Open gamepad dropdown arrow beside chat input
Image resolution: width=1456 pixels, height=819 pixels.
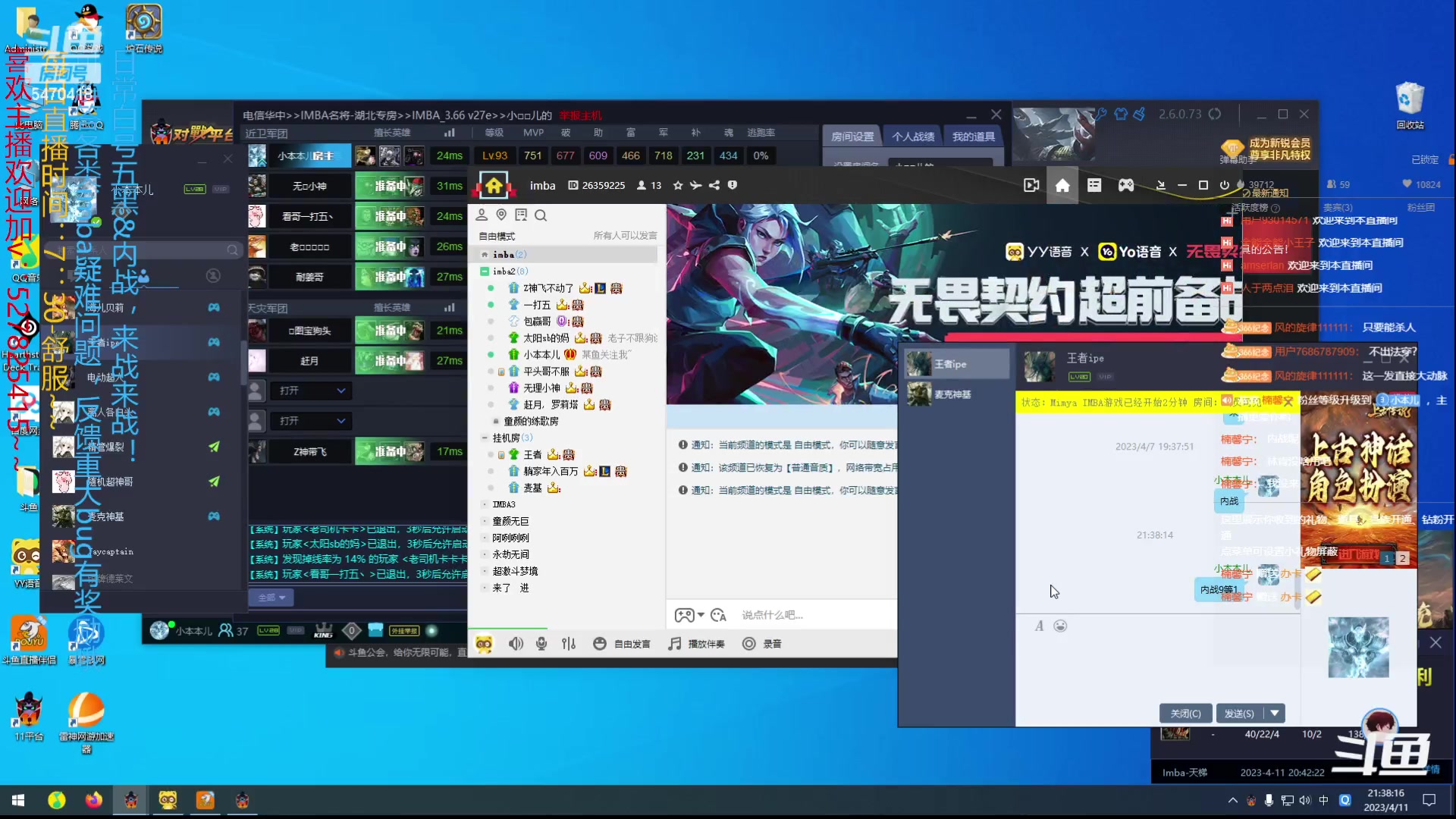point(701,615)
